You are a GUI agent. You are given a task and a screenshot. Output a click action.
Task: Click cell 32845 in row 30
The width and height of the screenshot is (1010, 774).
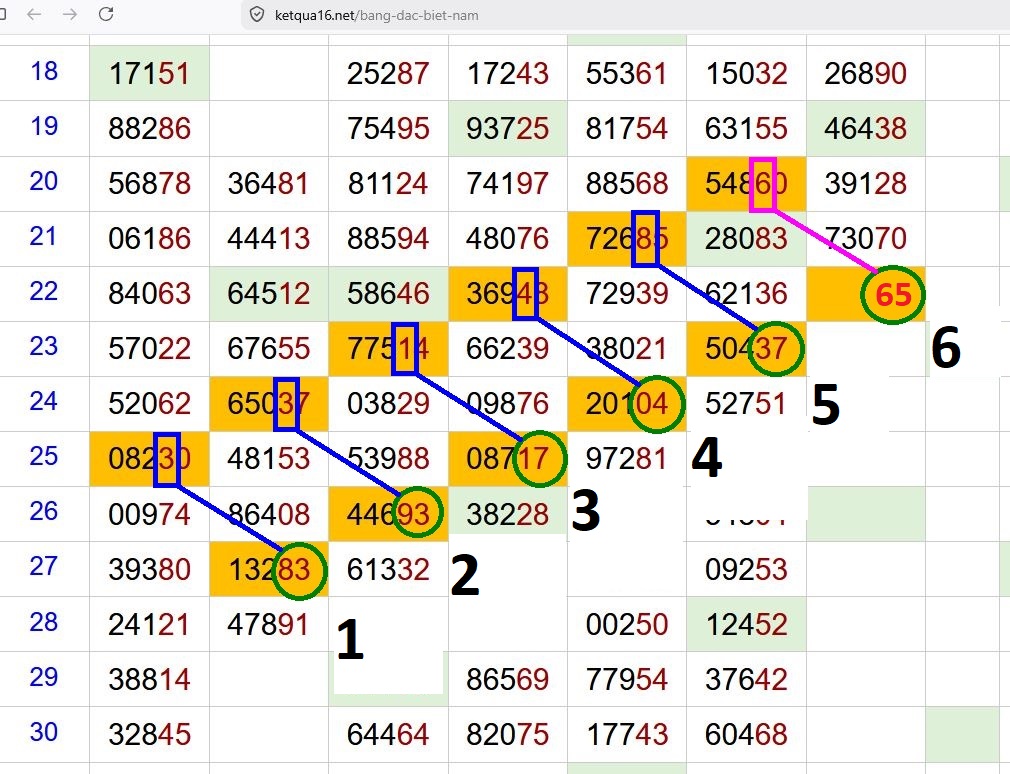tap(149, 734)
